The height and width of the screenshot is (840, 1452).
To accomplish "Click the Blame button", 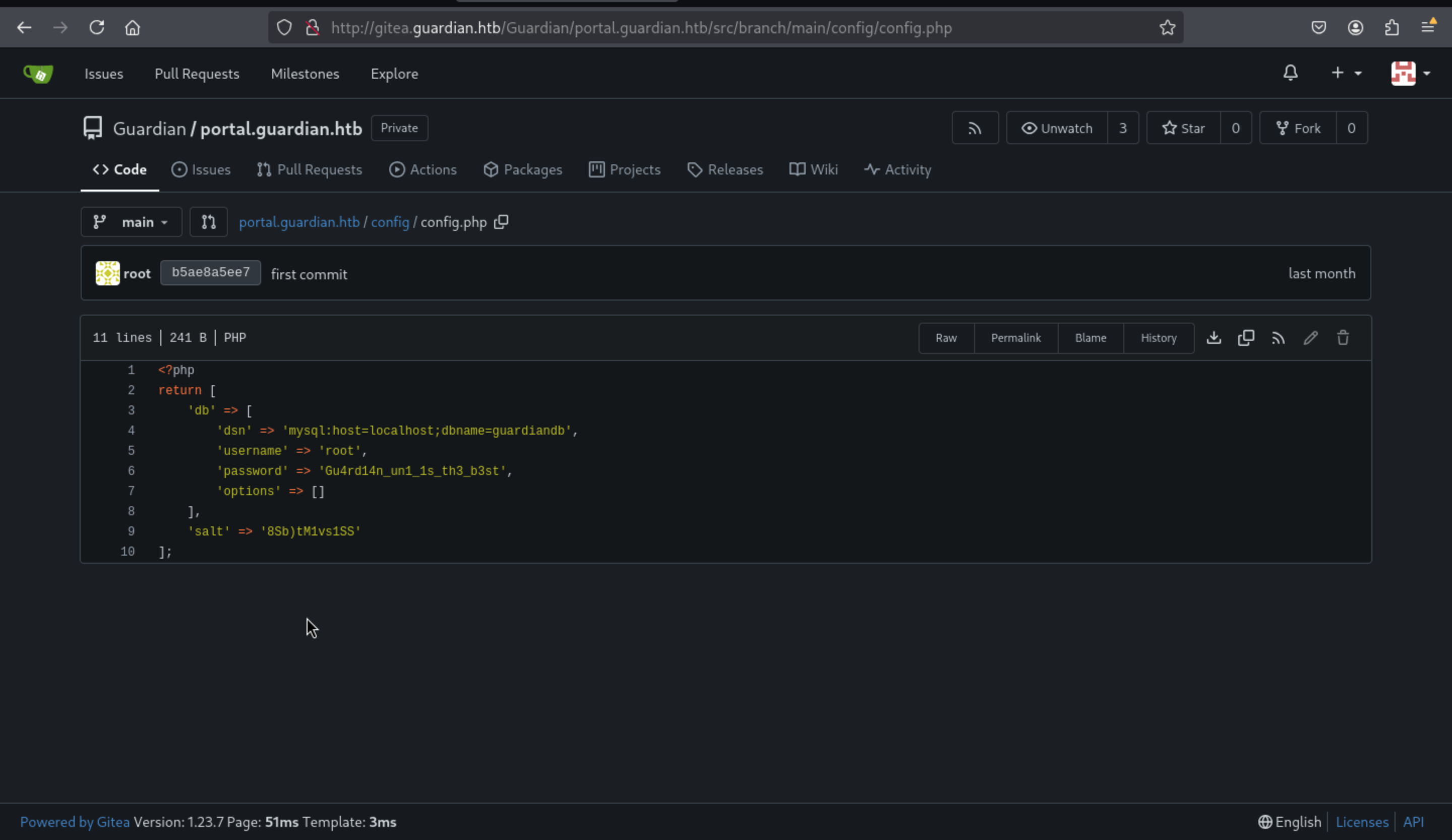I will (x=1090, y=338).
